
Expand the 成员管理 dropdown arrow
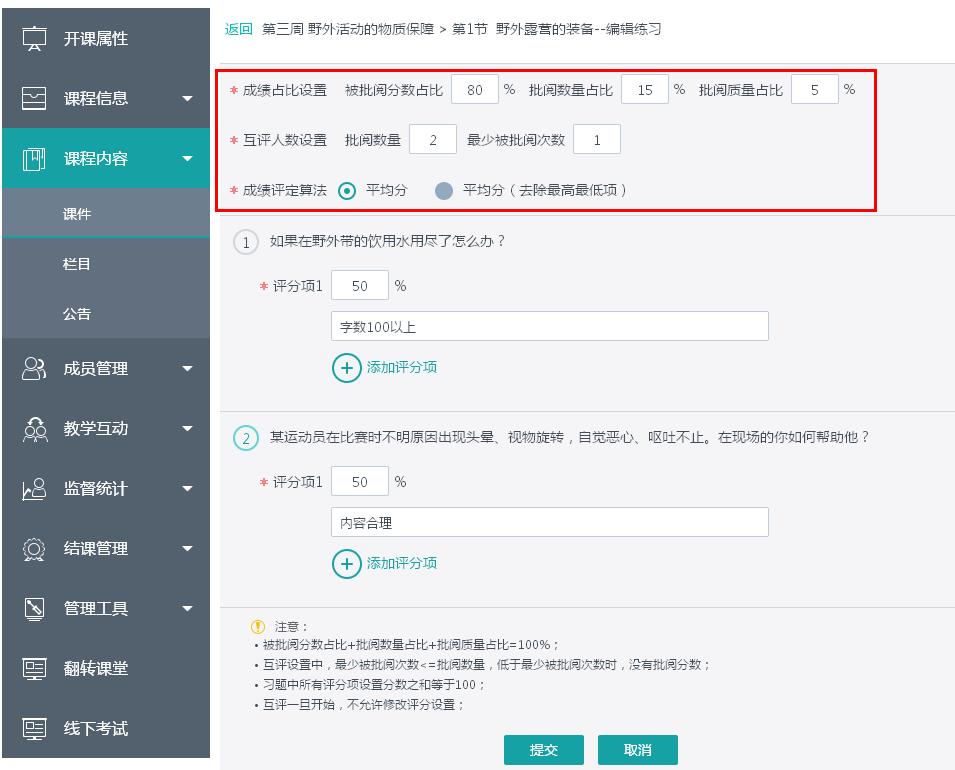coord(187,369)
